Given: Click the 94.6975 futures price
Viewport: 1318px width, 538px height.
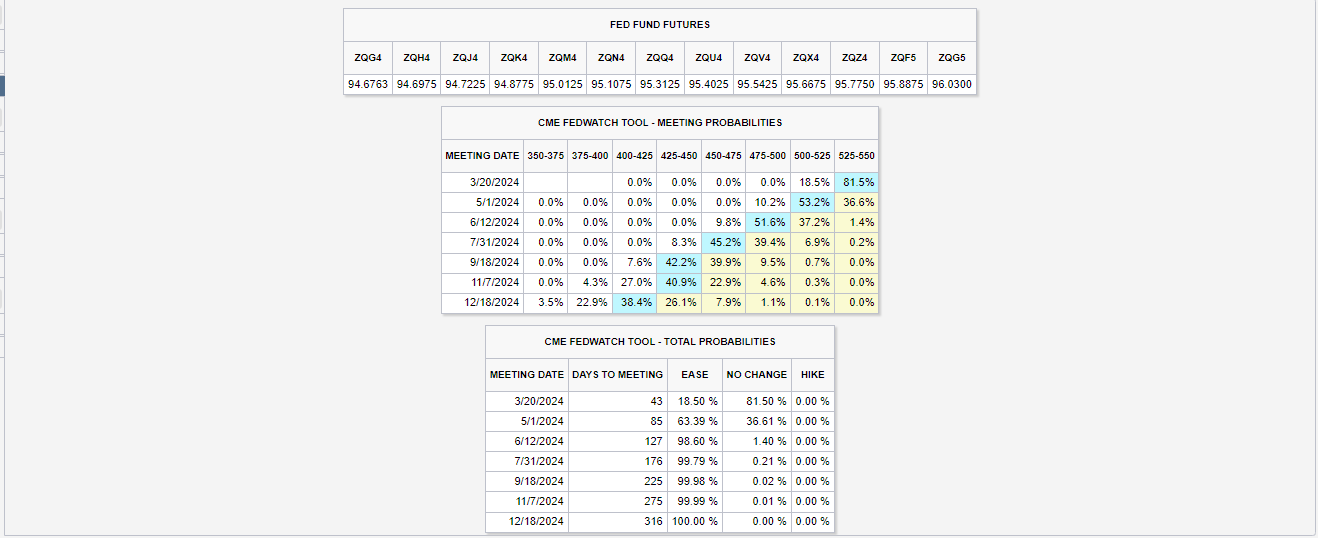Looking at the screenshot, I should coord(417,84).
